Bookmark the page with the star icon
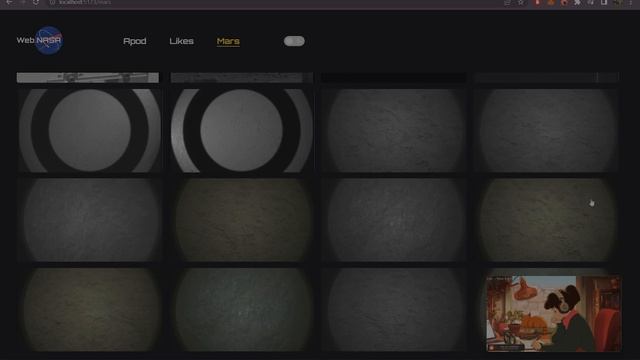Viewport: 640px width, 360px height. tap(521, 2)
